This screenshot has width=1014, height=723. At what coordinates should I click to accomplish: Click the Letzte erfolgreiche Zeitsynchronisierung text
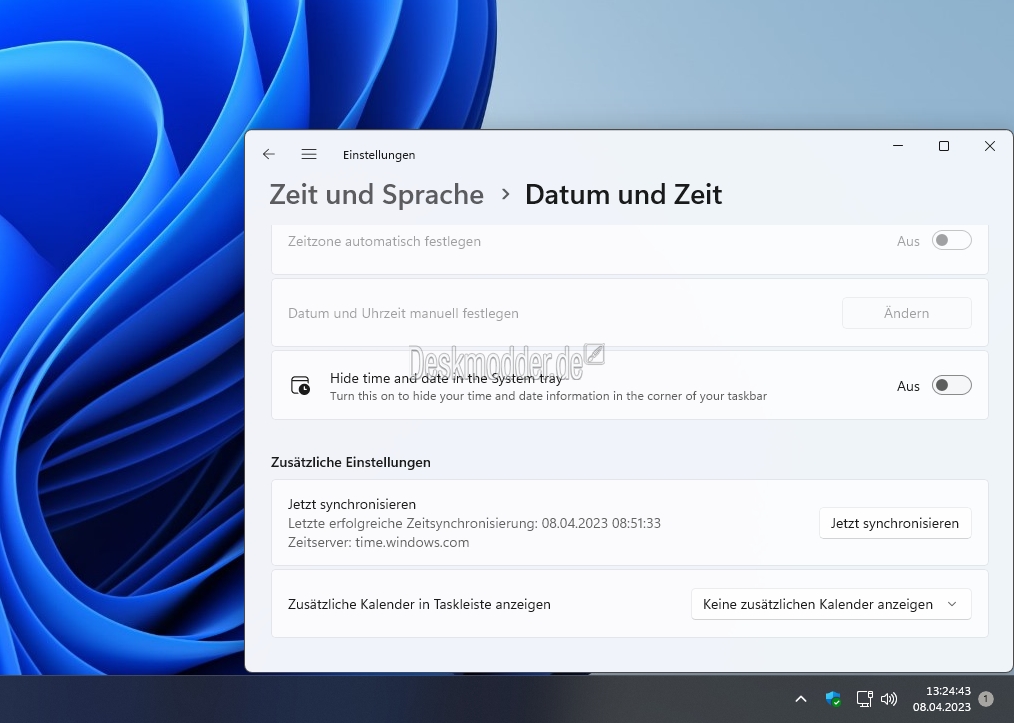tap(474, 523)
